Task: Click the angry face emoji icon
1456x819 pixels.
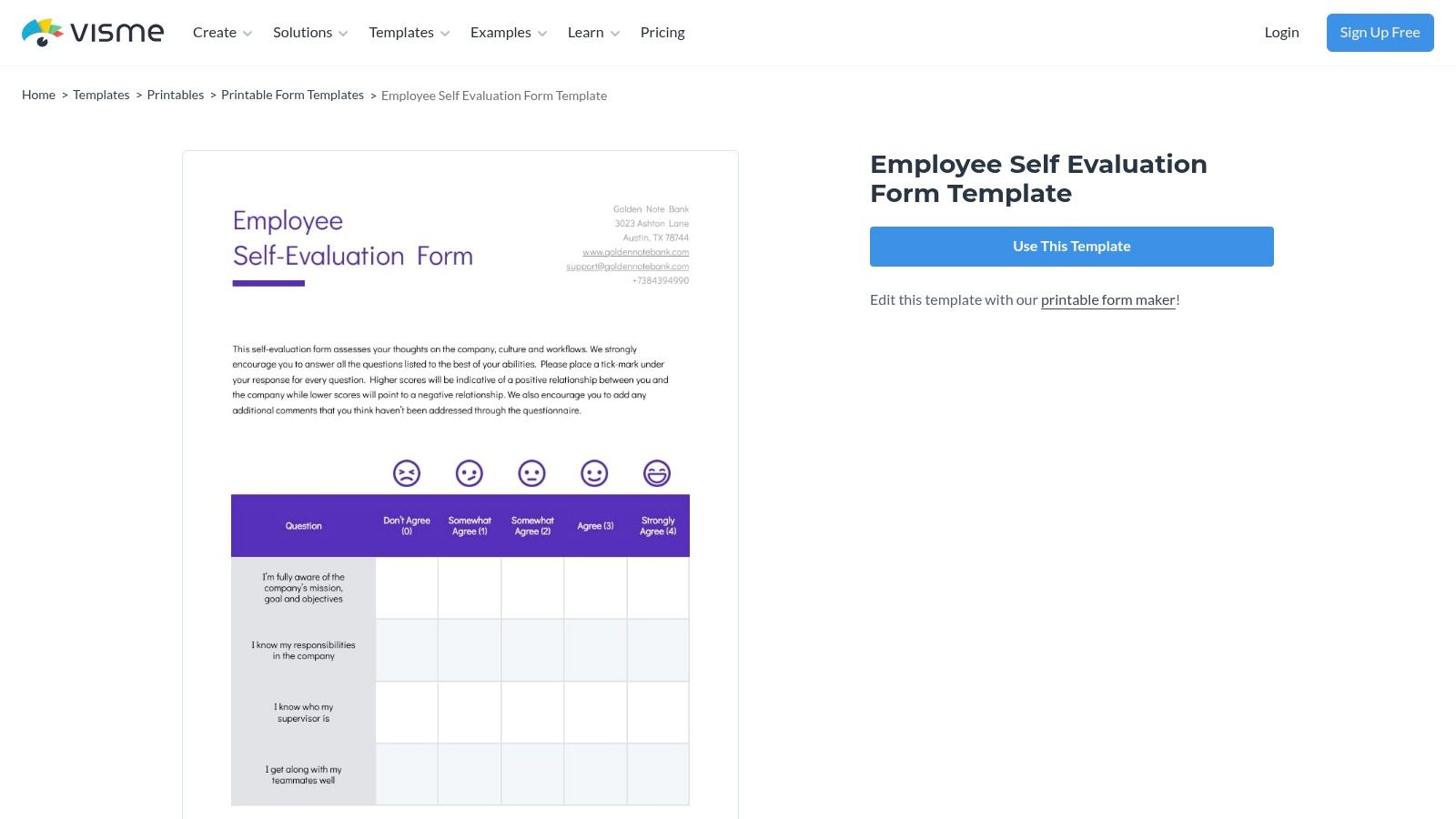Action: pos(407,473)
